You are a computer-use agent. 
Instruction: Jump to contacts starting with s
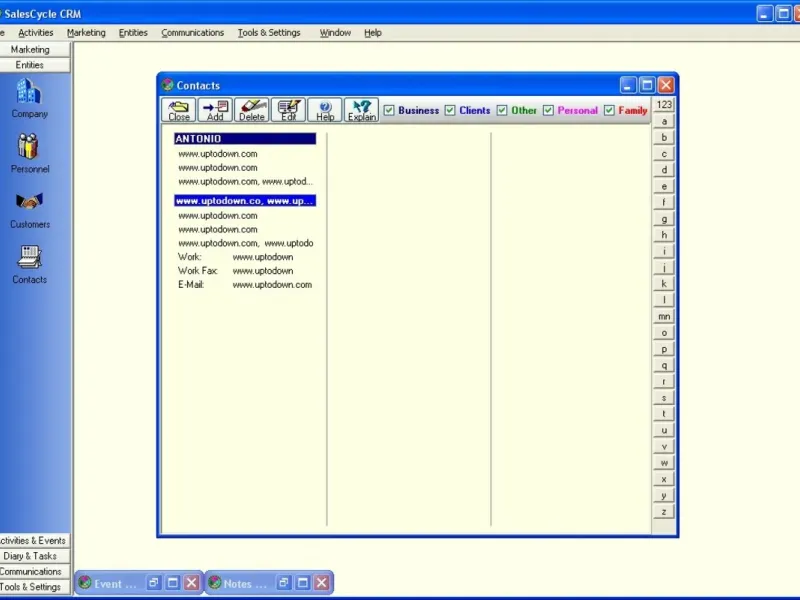(664, 397)
